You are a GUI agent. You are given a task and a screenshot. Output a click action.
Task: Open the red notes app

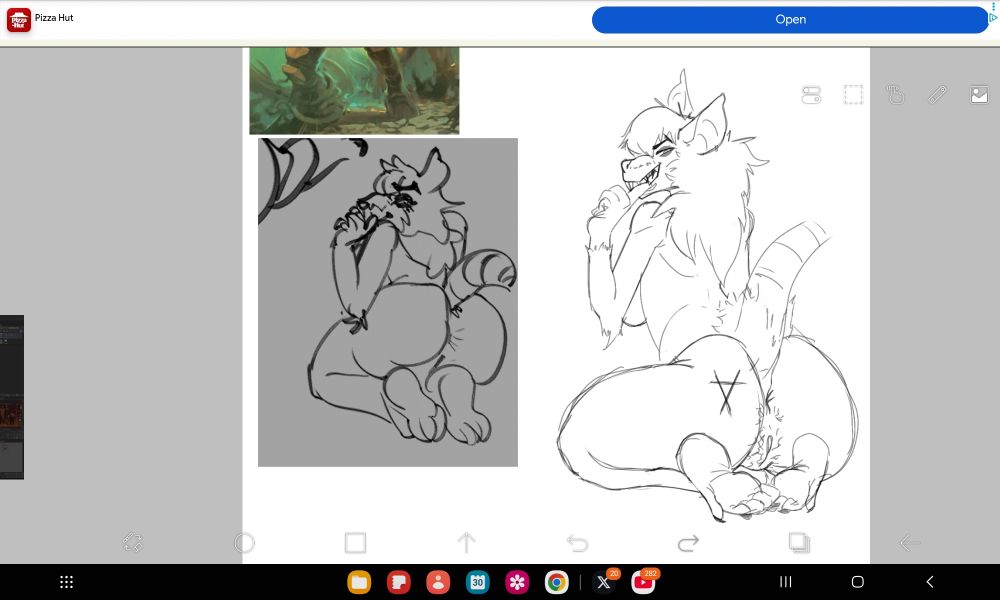(x=399, y=582)
